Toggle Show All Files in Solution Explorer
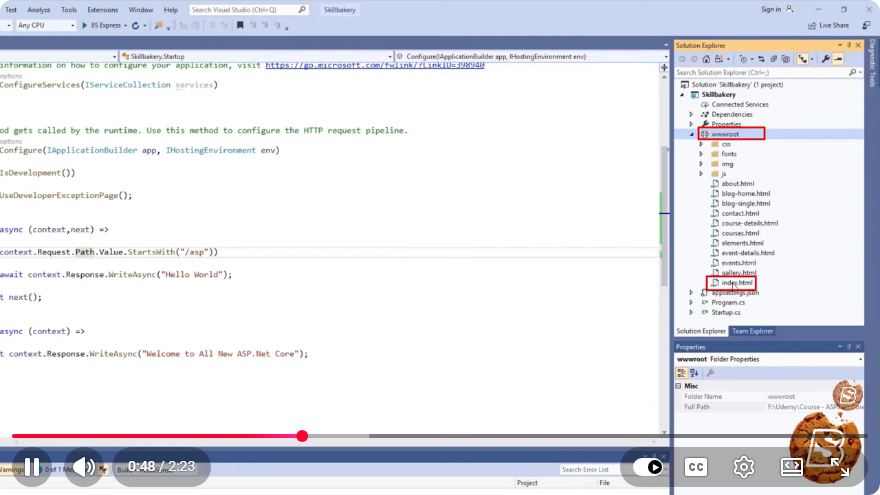This screenshot has width=880, height=495. [786, 59]
